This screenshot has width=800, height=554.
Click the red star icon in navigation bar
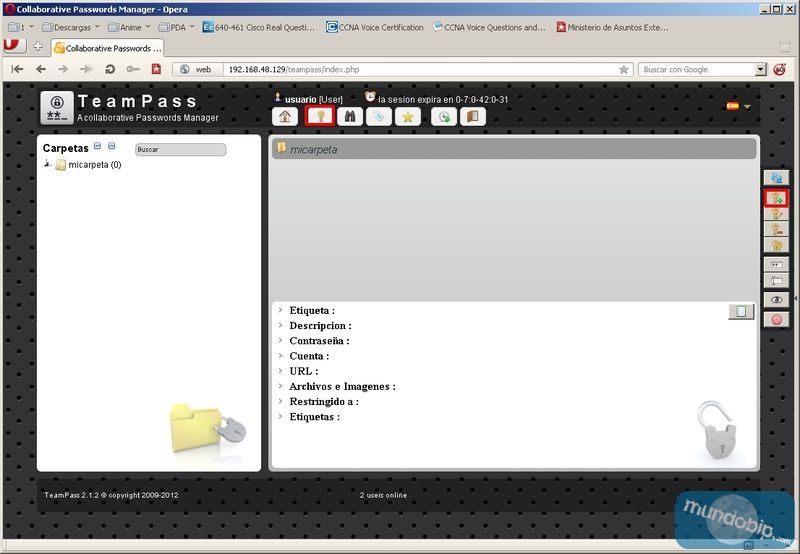pyautogui.click(x=156, y=69)
